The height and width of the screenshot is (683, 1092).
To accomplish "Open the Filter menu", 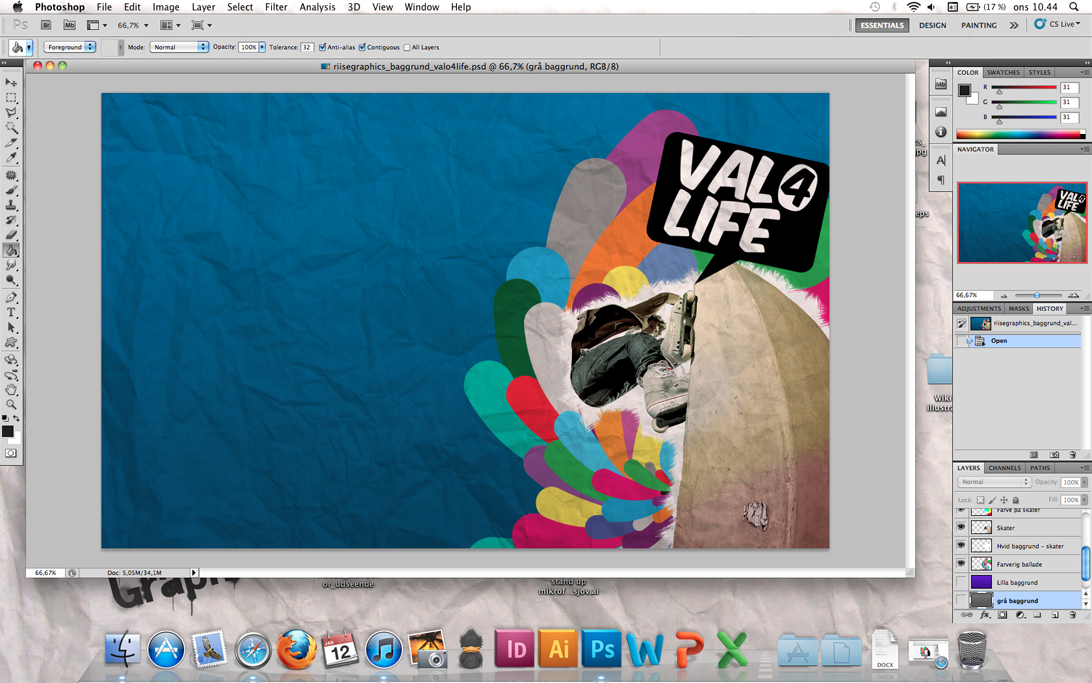I will coord(276,7).
